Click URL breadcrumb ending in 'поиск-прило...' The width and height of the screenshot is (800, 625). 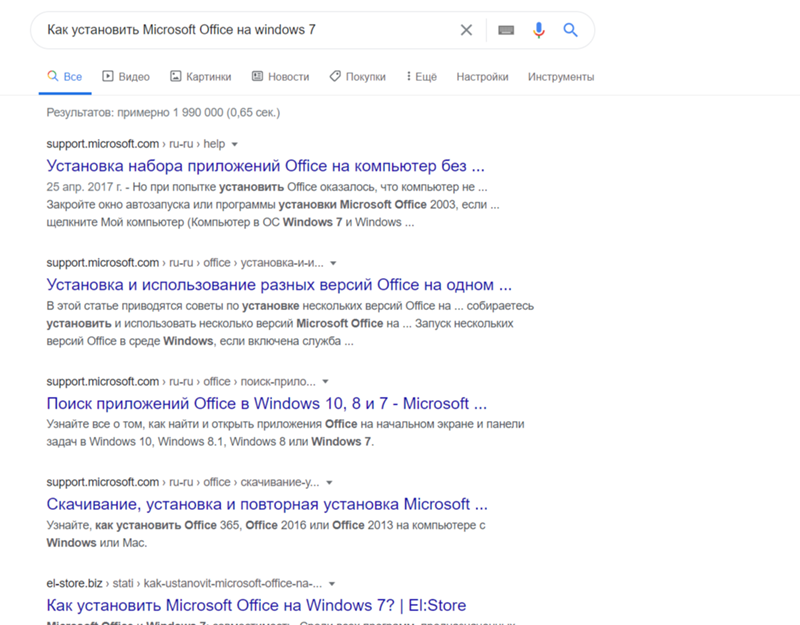click(181, 381)
